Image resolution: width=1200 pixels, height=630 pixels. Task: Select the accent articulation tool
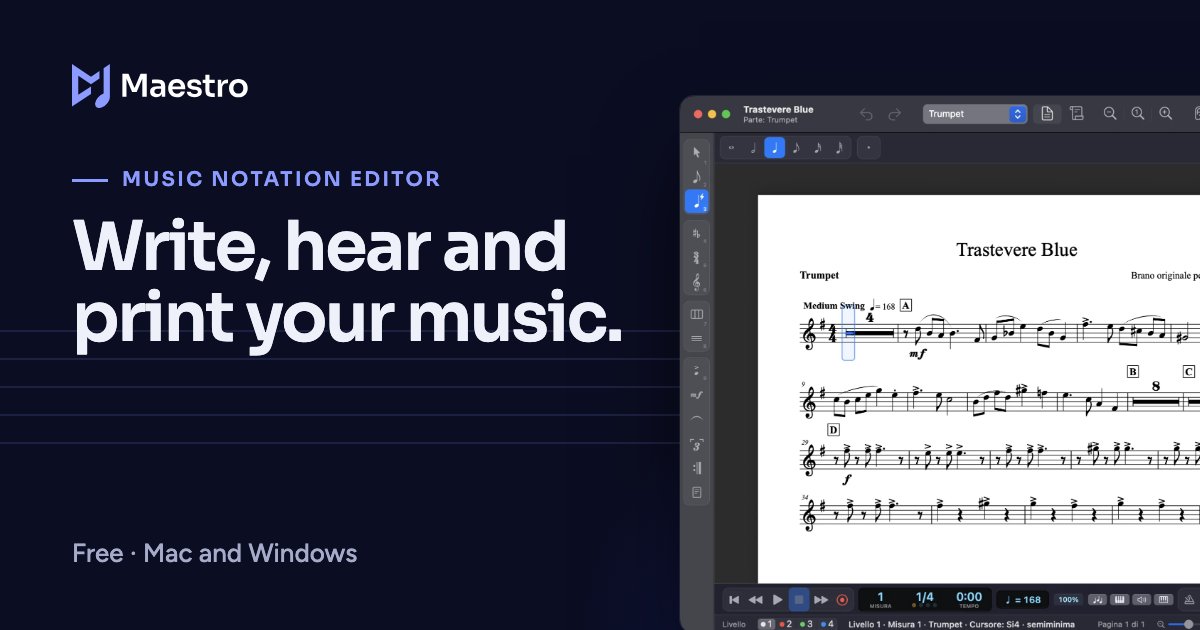[x=697, y=371]
